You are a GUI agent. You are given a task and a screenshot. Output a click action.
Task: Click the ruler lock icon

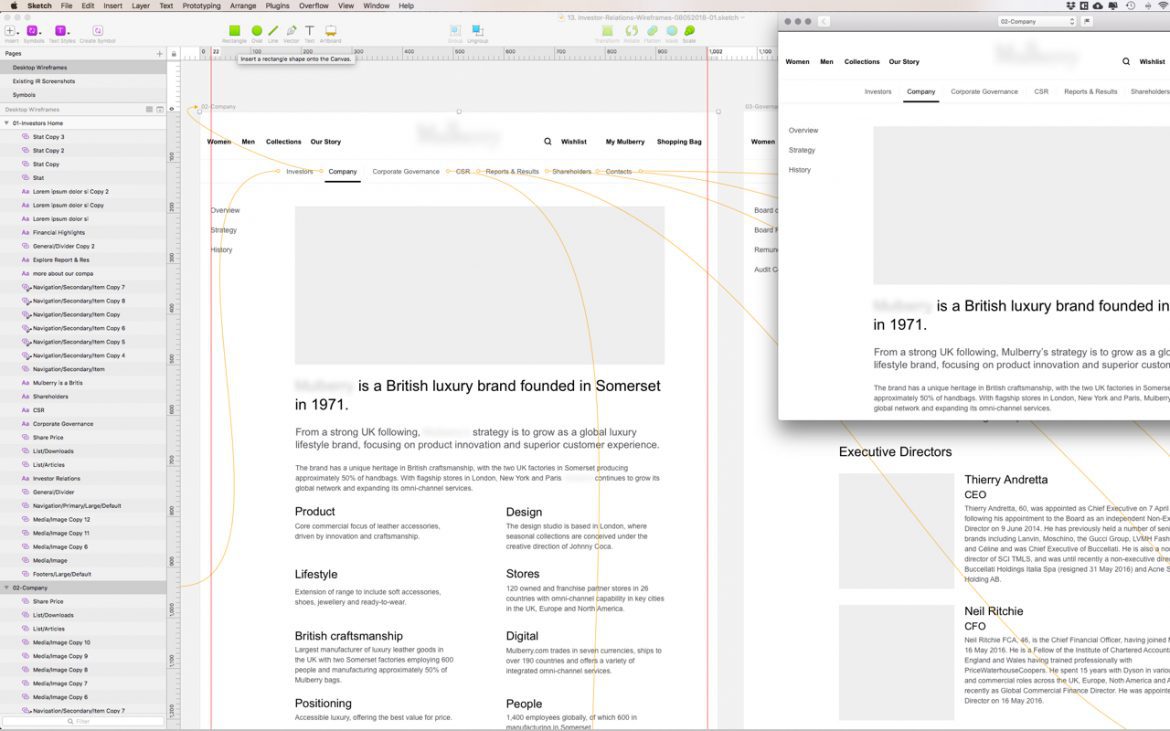(173, 54)
